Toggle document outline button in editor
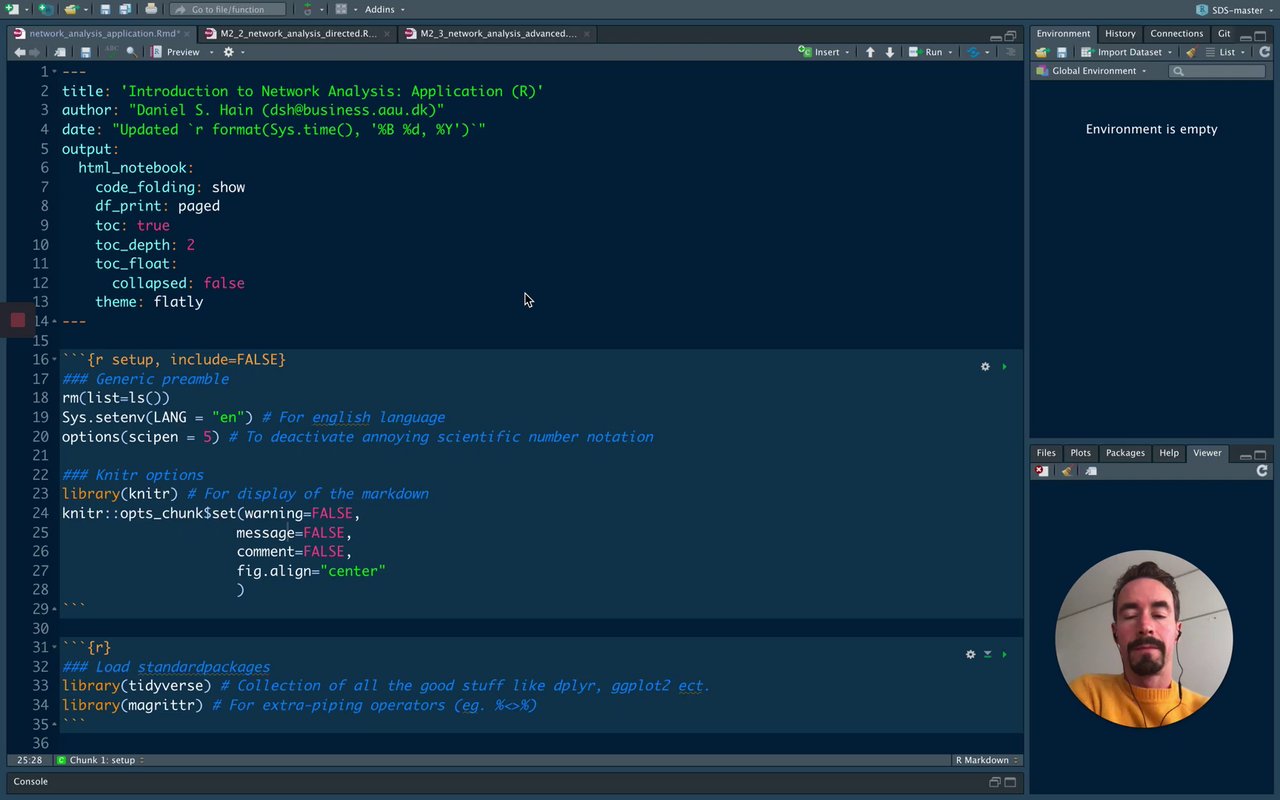The width and height of the screenshot is (1280, 800). coord(1010,52)
